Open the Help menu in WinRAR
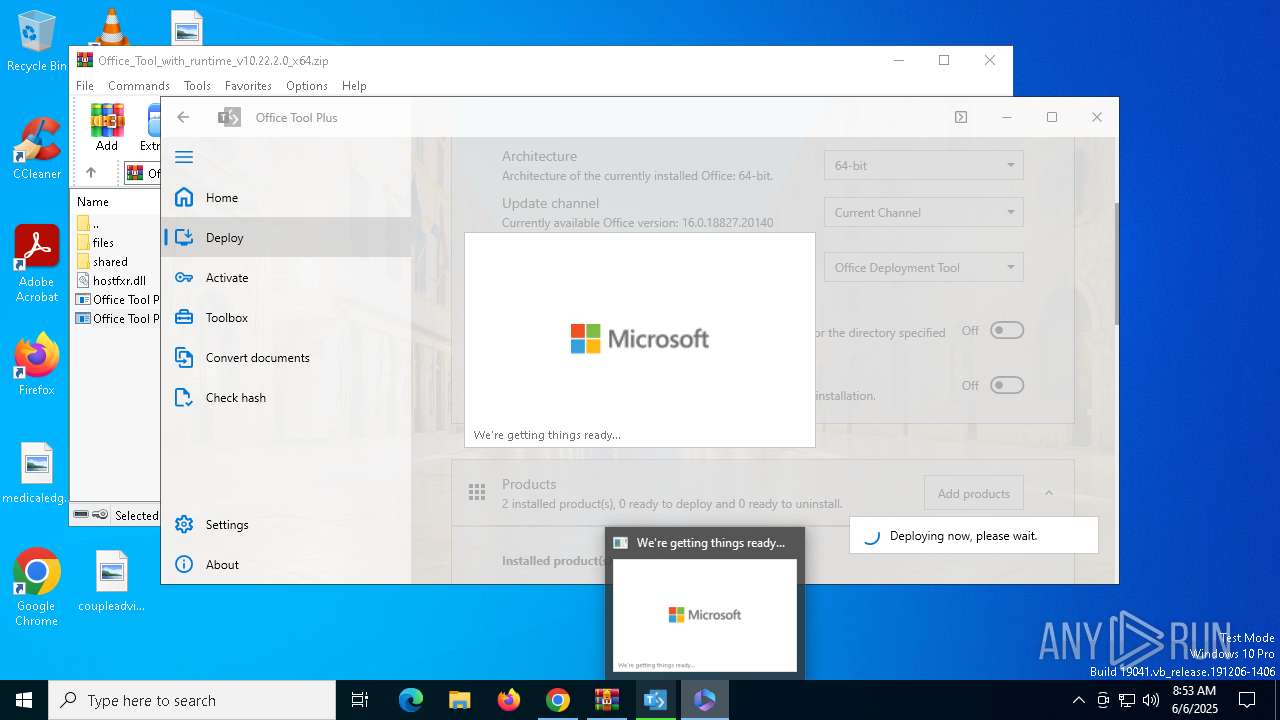Viewport: 1280px width, 720px height. pyautogui.click(x=354, y=86)
